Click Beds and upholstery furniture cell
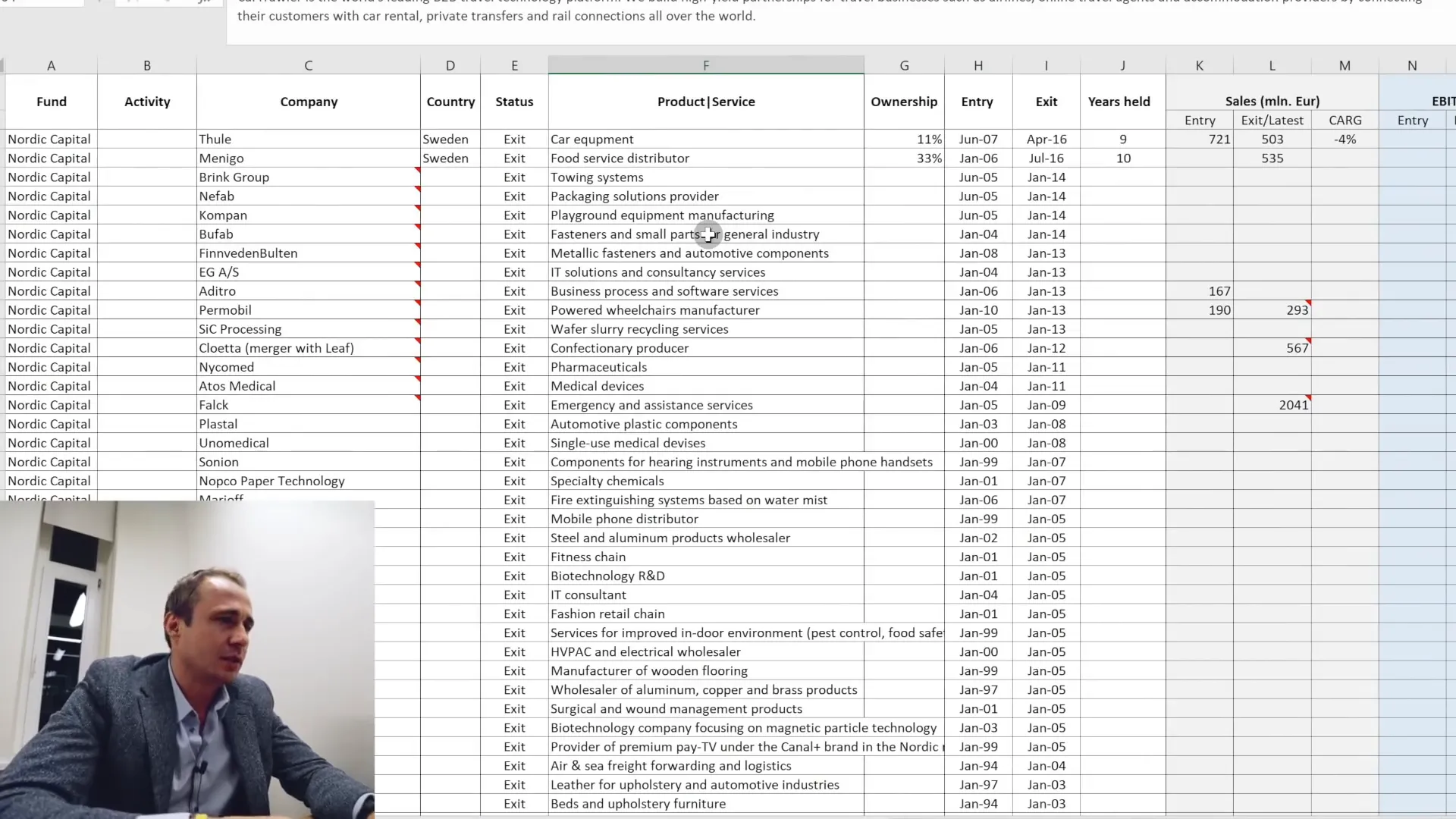This screenshot has width=1456, height=819. pos(706,804)
